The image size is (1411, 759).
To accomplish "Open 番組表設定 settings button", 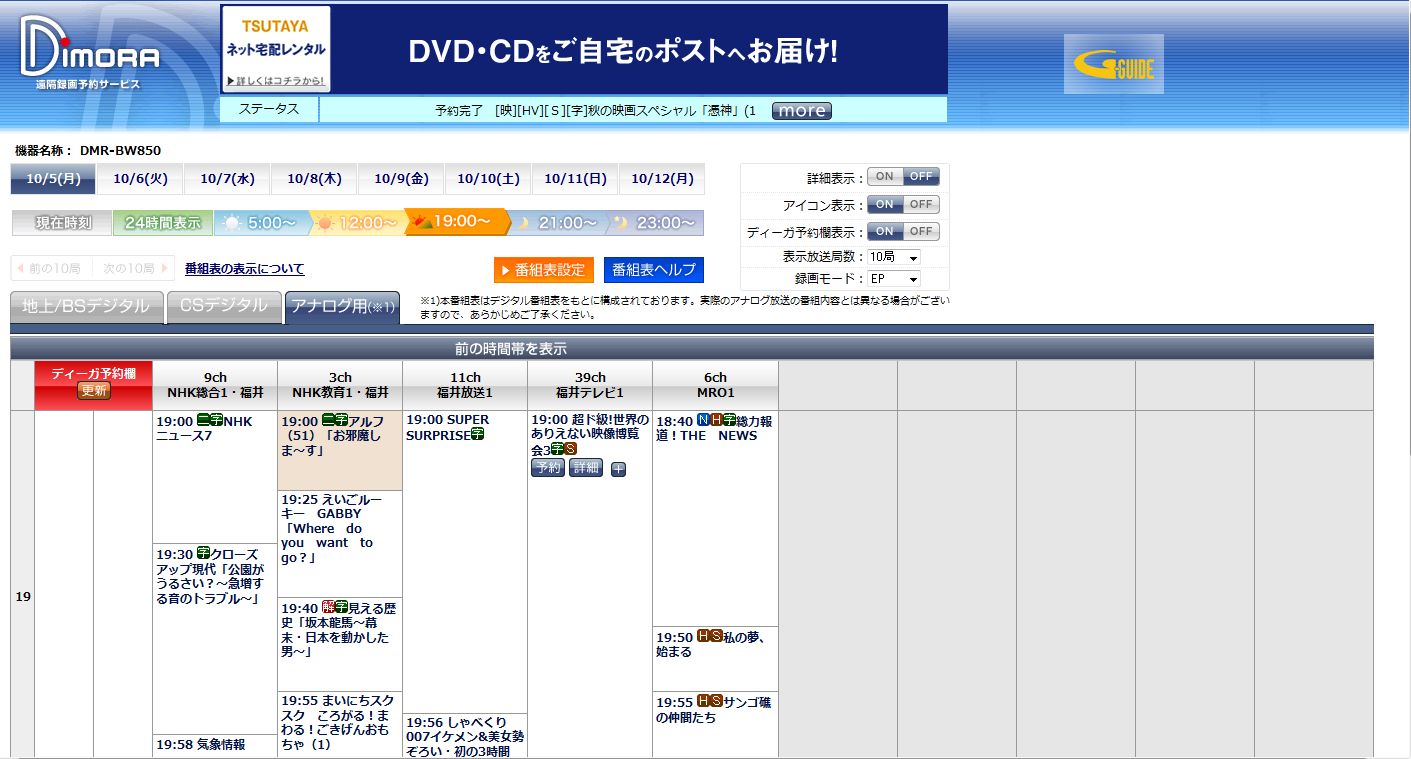I will [x=544, y=270].
